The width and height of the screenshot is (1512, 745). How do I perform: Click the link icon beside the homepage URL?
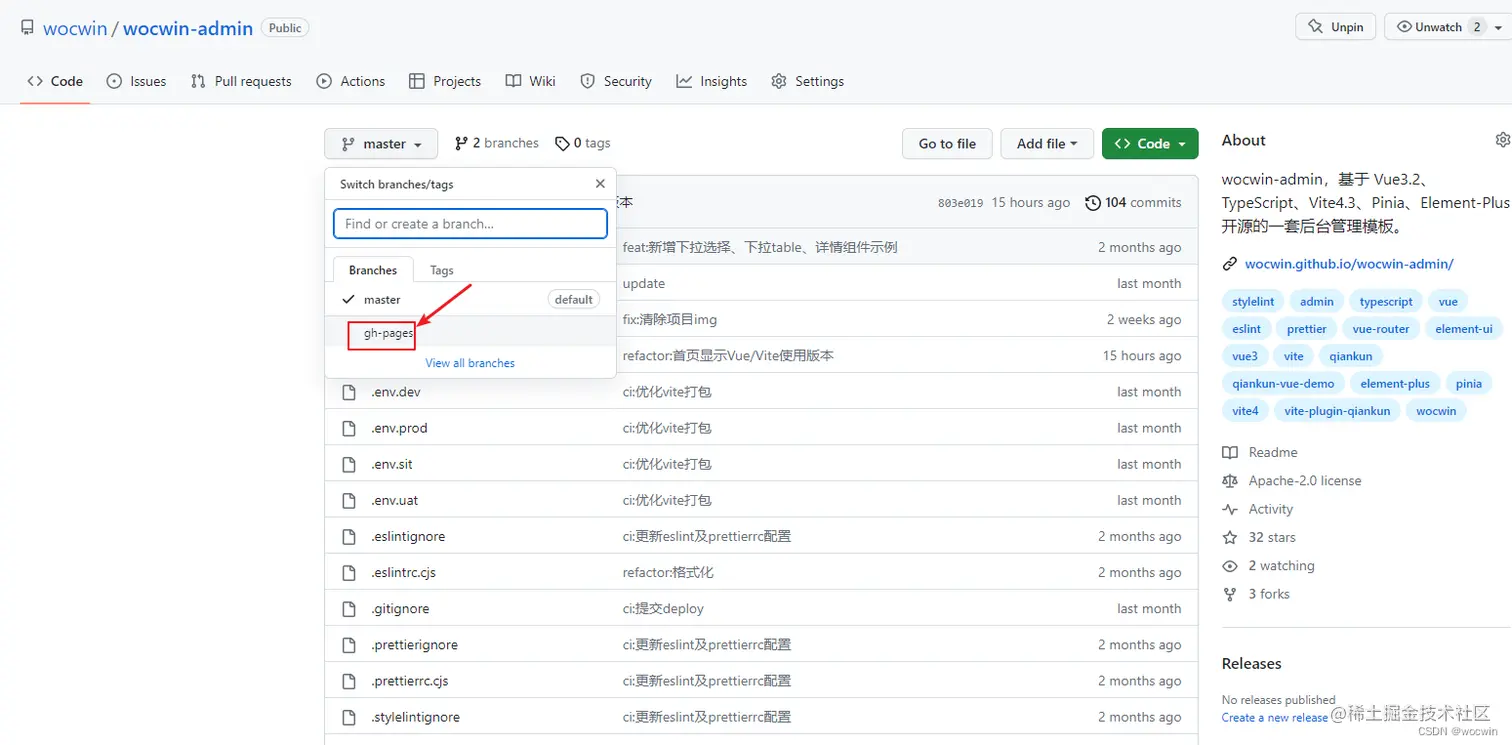click(x=1230, y=264)
